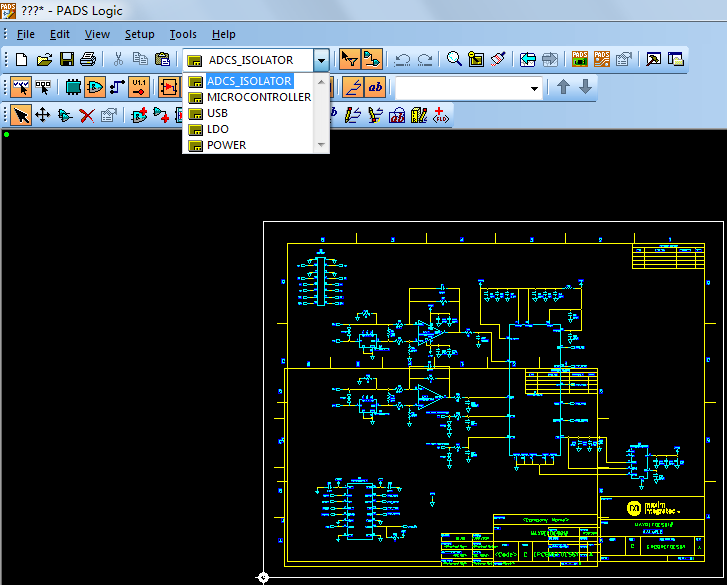Create a new schematic file
This screenshot has height=585, width=727.
tap(21, 59)
